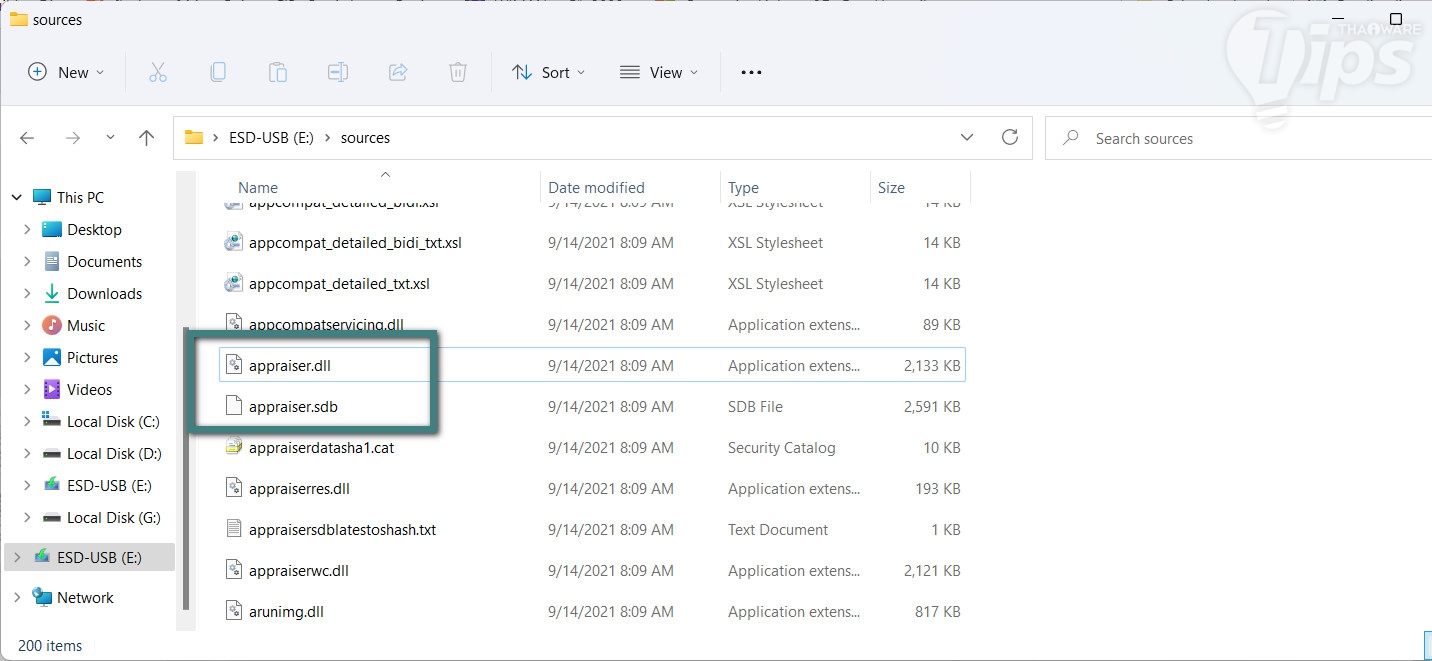
Task: Go up one folder level arrow
Action: [x=146, y=138]
